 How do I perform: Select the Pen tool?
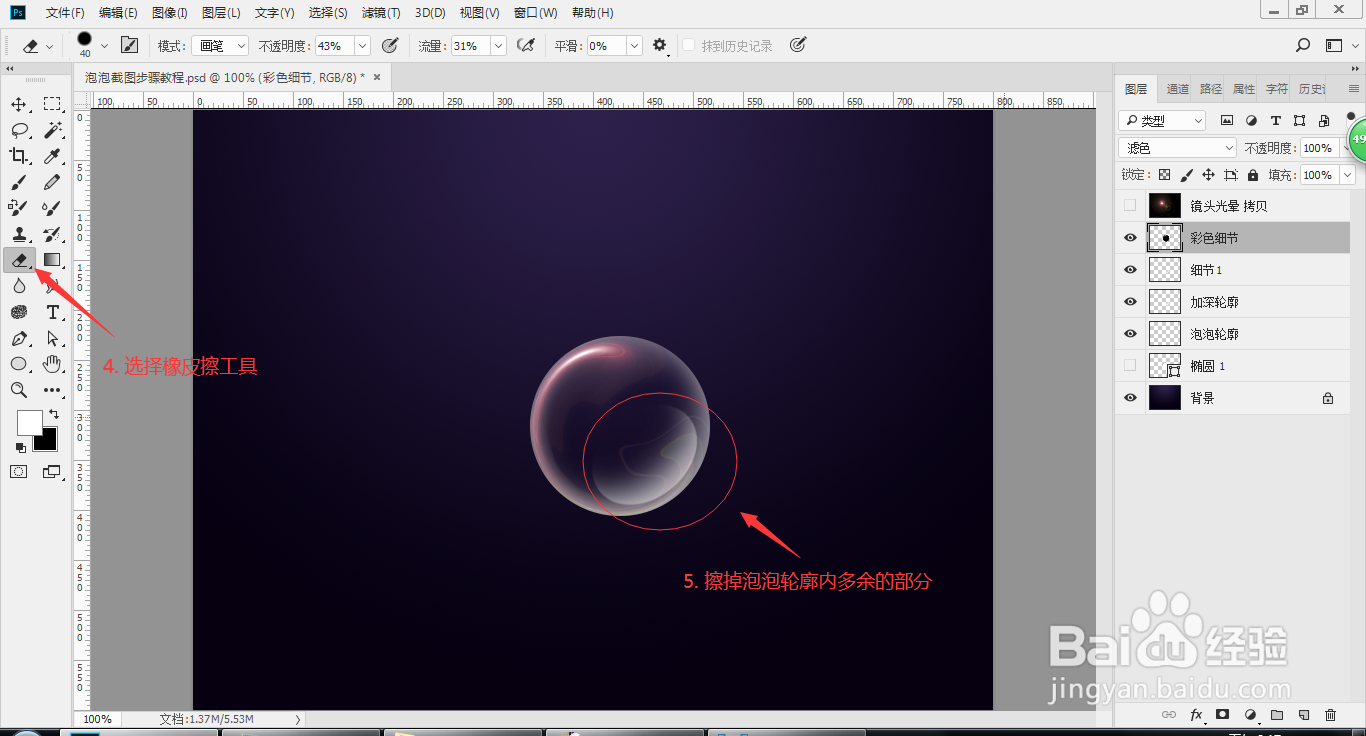(19, 338)
